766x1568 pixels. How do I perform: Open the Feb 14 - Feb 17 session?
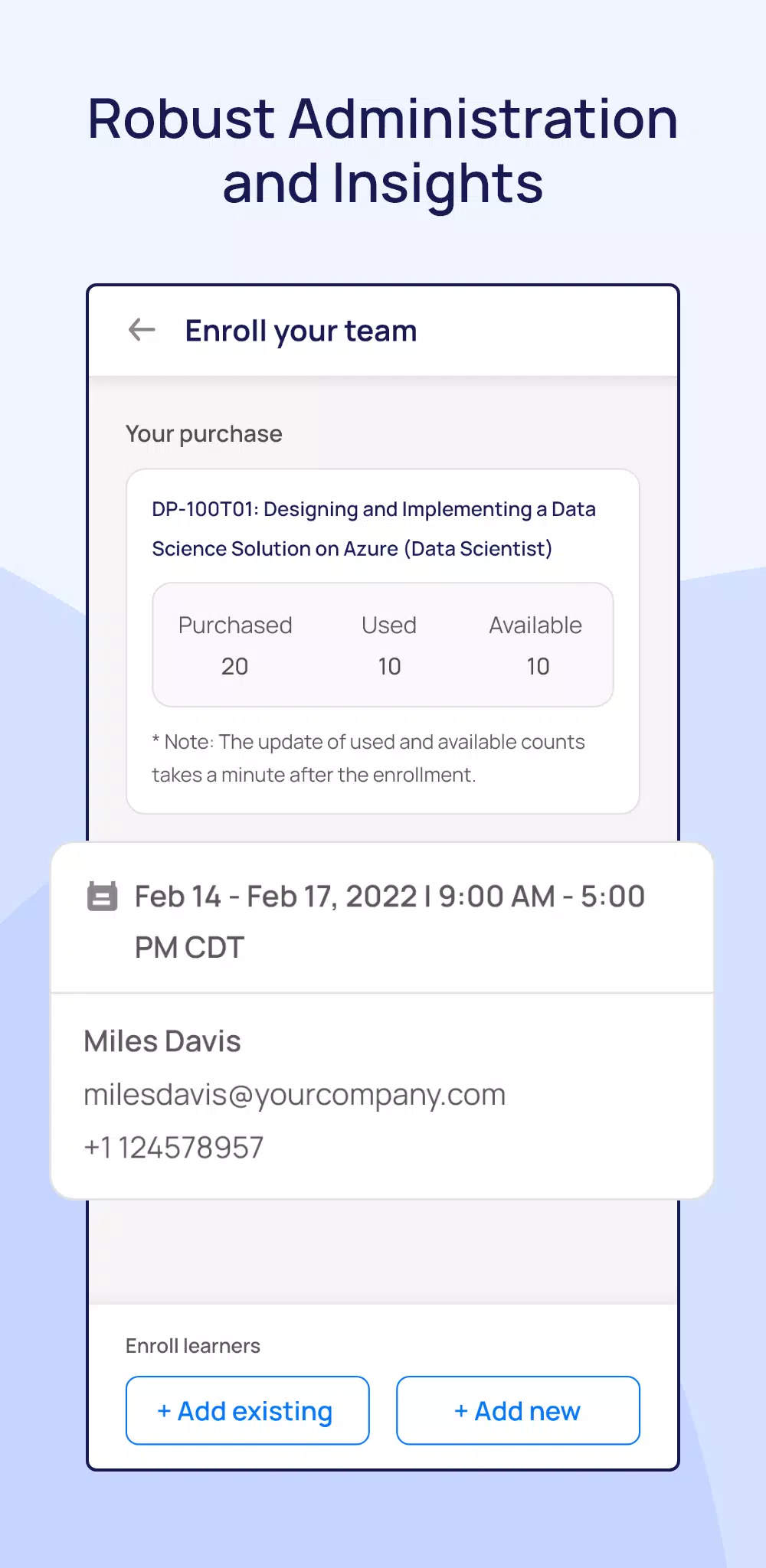(382, 918)
